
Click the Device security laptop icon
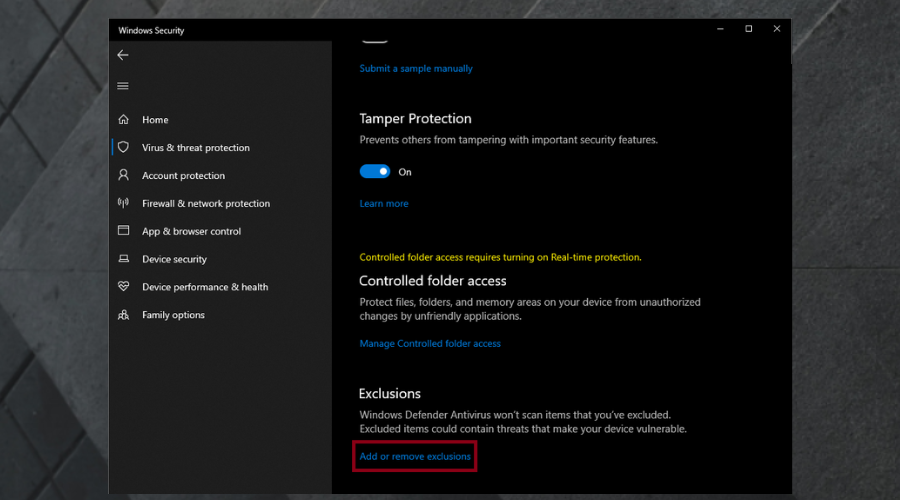[x=124, y=259]
